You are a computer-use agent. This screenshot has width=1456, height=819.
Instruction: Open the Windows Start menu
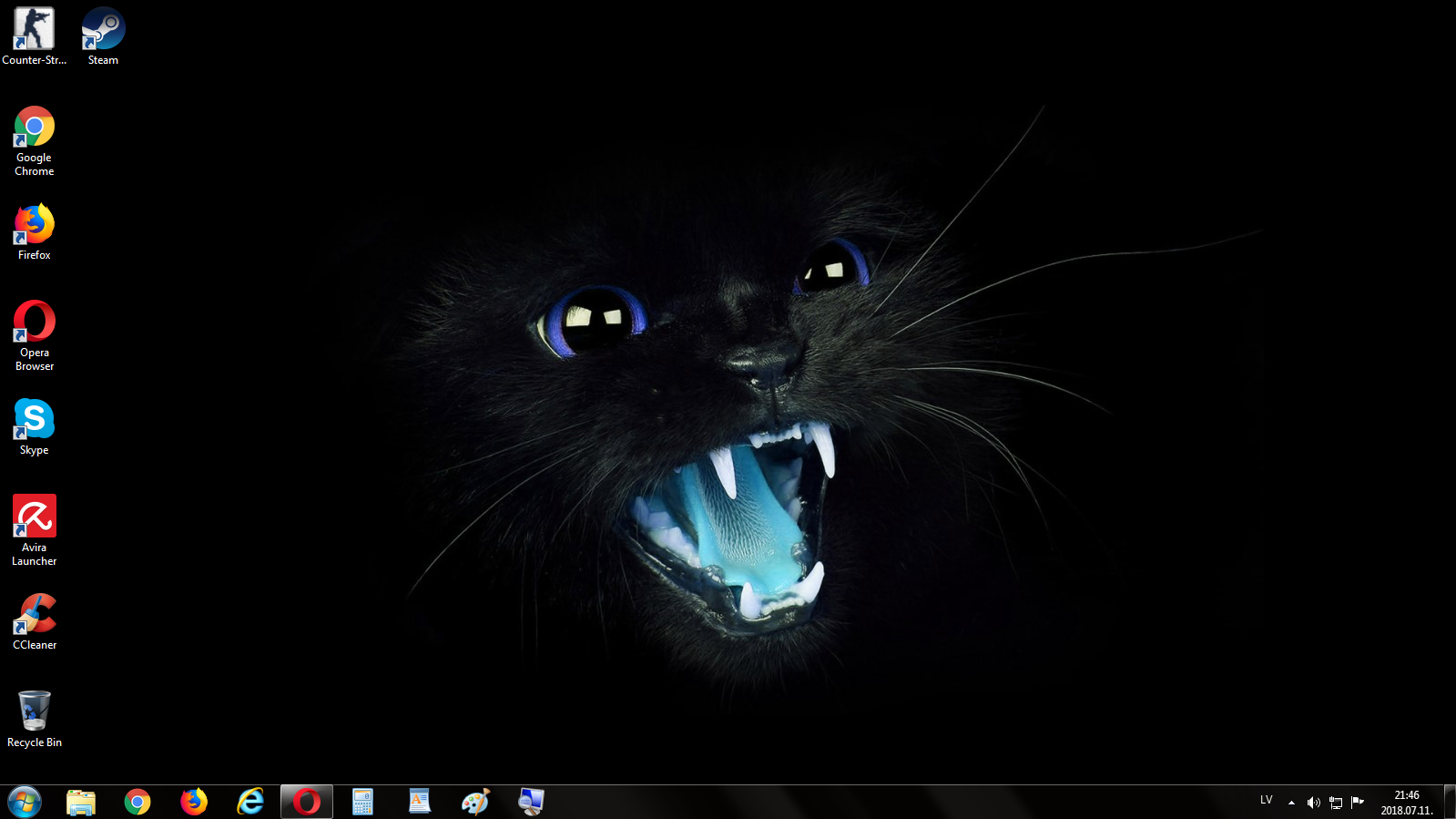pos(25,802)
